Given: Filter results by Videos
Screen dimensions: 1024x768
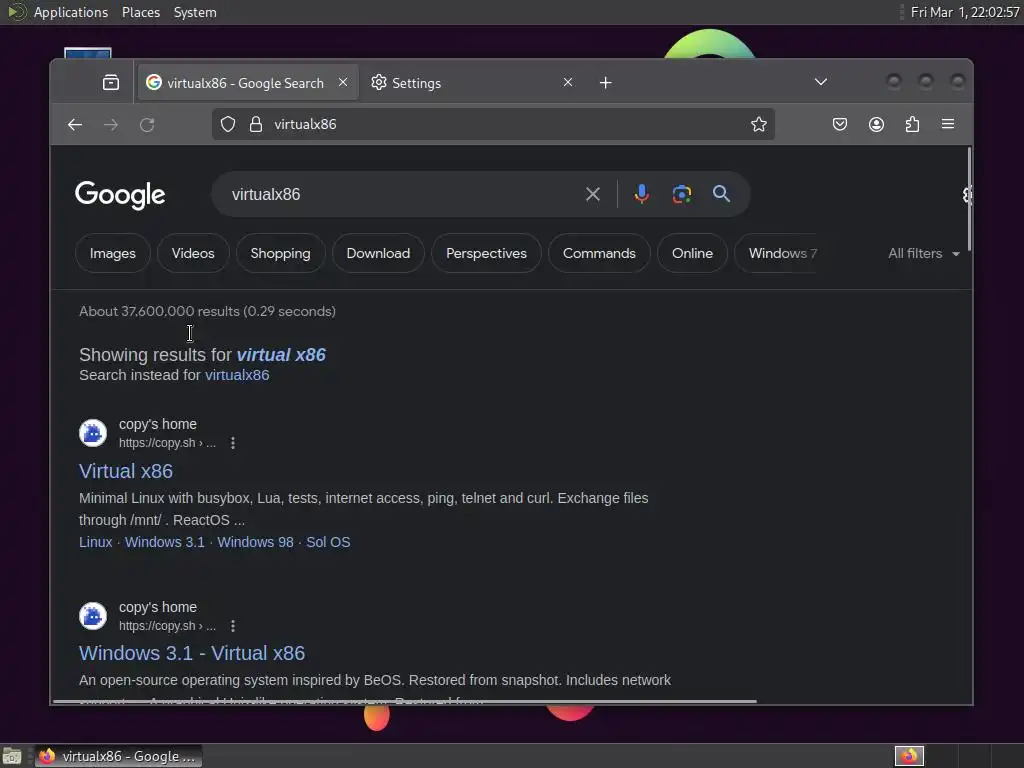Looking at the screenshot, I should point(193,253).
